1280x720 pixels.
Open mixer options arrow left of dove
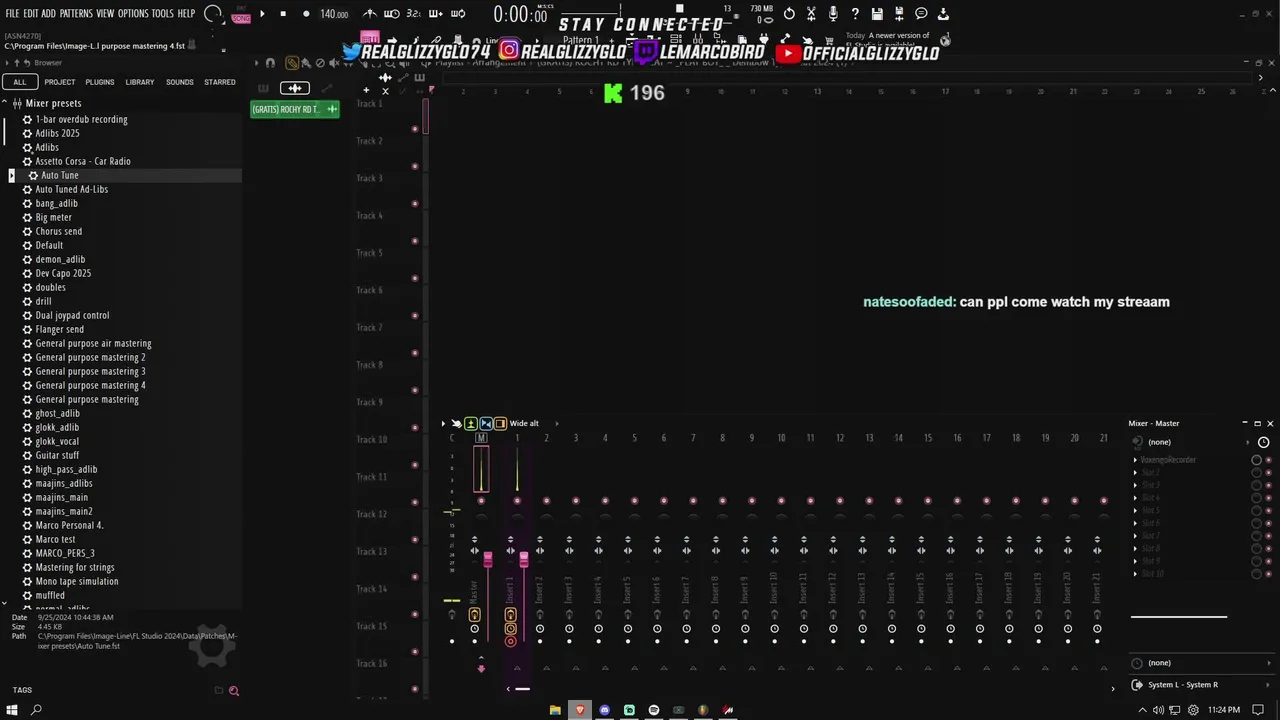coord(443,424)
